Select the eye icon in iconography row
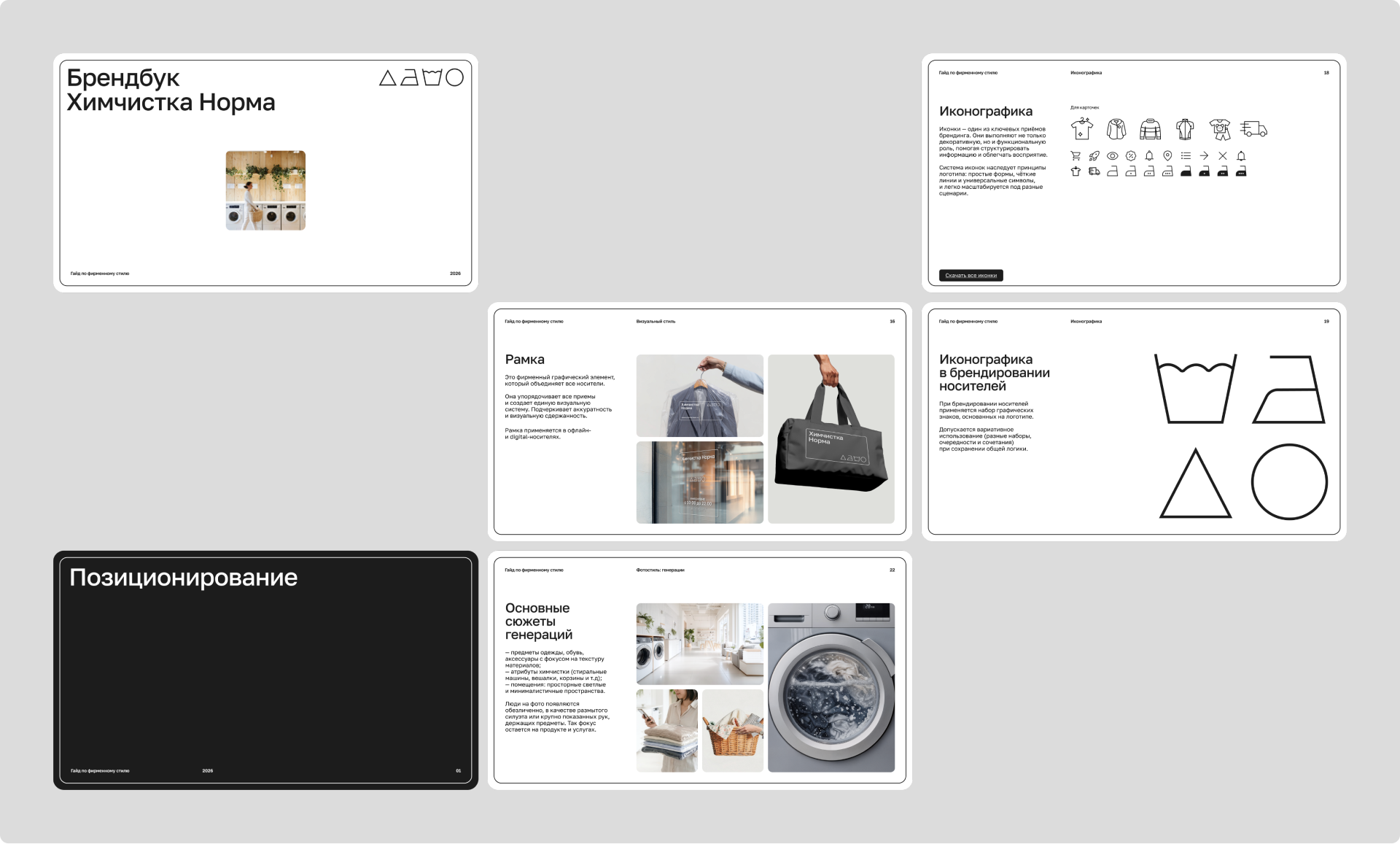The height and width of the screenshot is (844, 1400). 1112,156
